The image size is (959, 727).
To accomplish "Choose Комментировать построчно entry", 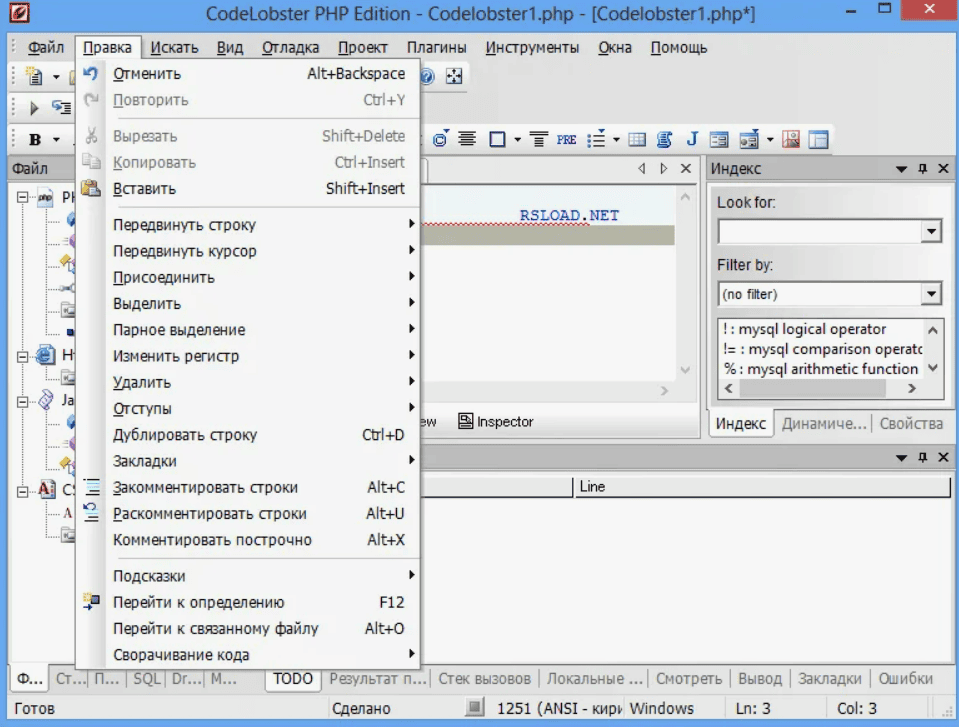I will [248, 540].
